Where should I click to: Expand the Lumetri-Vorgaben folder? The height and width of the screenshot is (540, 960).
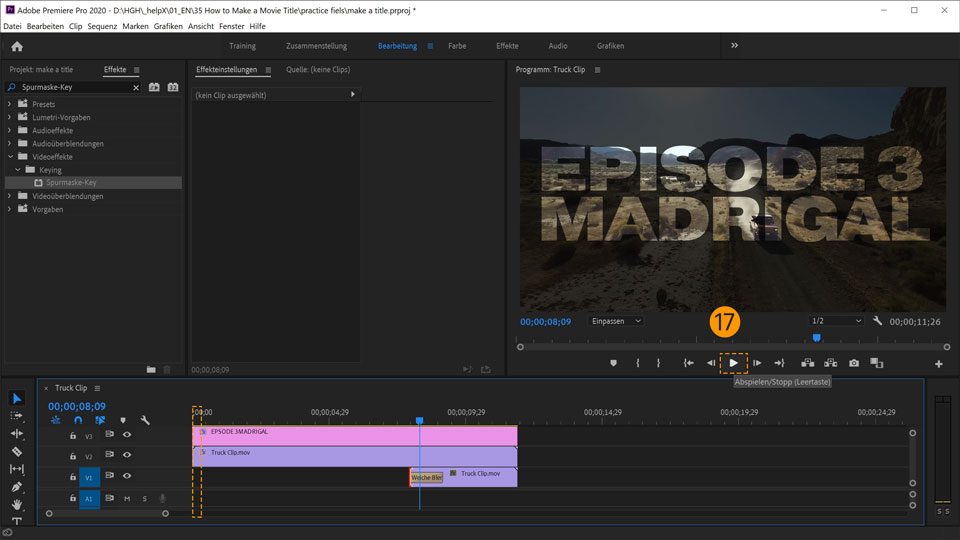point(10,117)
